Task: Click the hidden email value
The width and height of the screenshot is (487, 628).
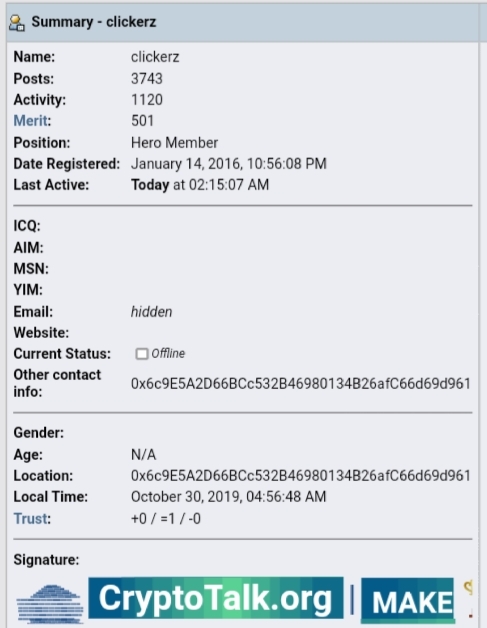Action: pos(151,312)
